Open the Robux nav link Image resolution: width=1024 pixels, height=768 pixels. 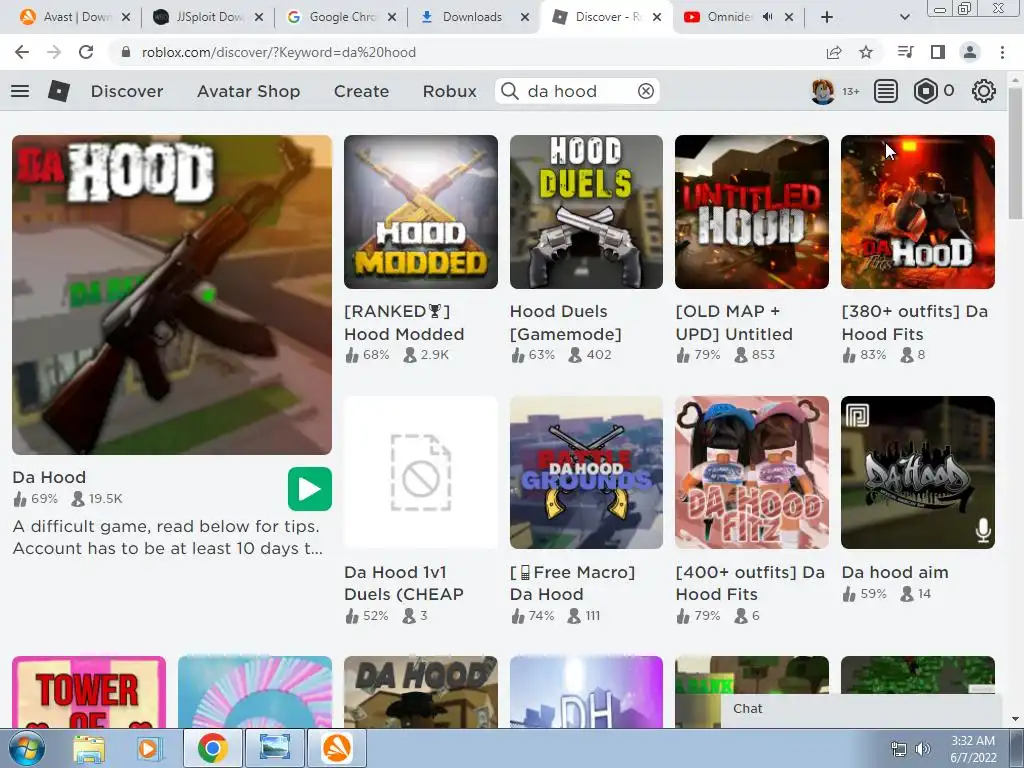point(449,91)
